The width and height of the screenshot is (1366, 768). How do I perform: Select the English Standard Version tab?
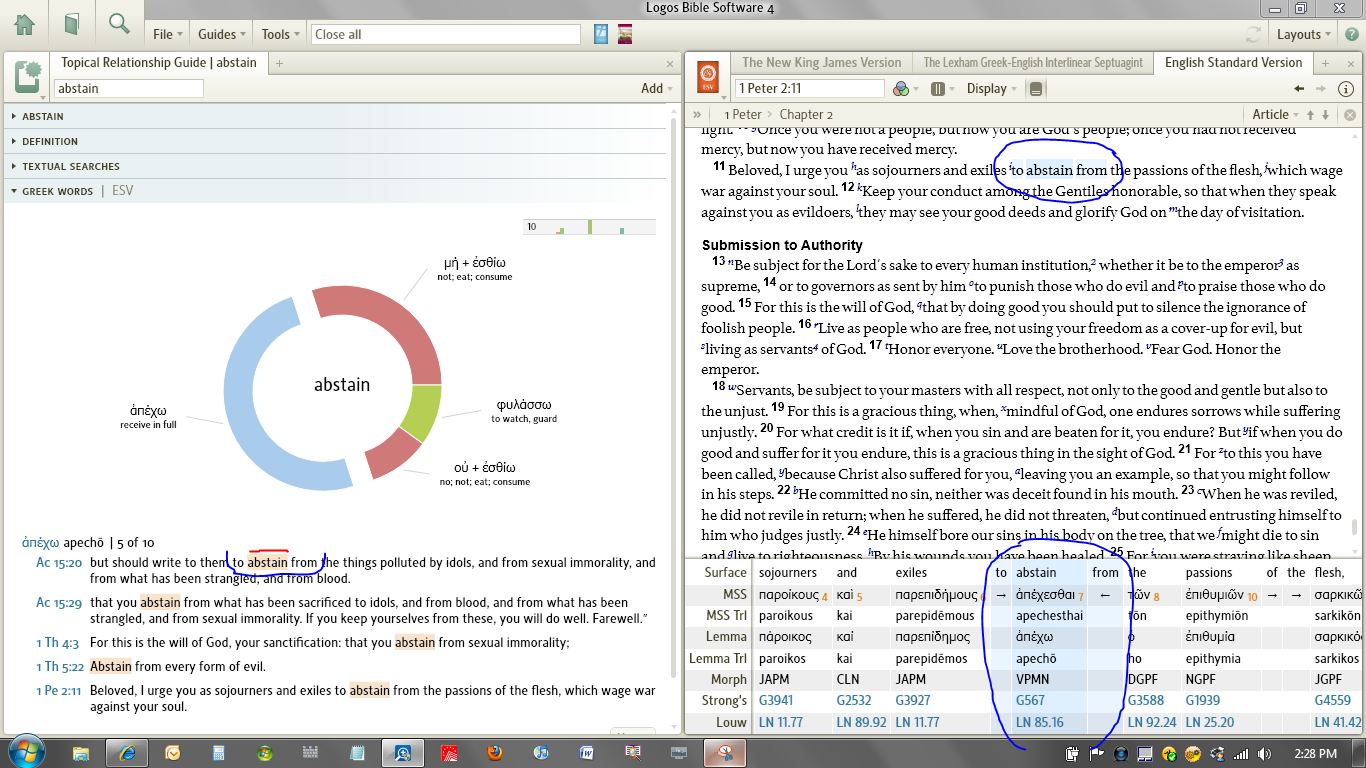1233,62
